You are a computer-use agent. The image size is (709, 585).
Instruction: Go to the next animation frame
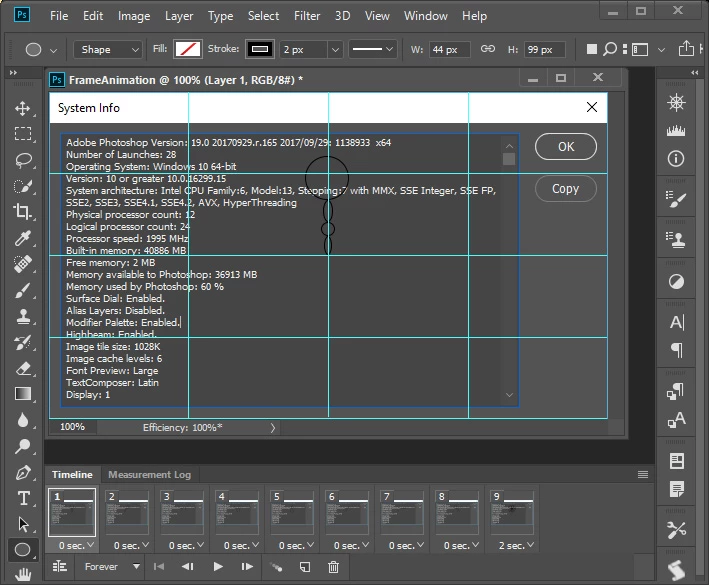coord(247,566)
